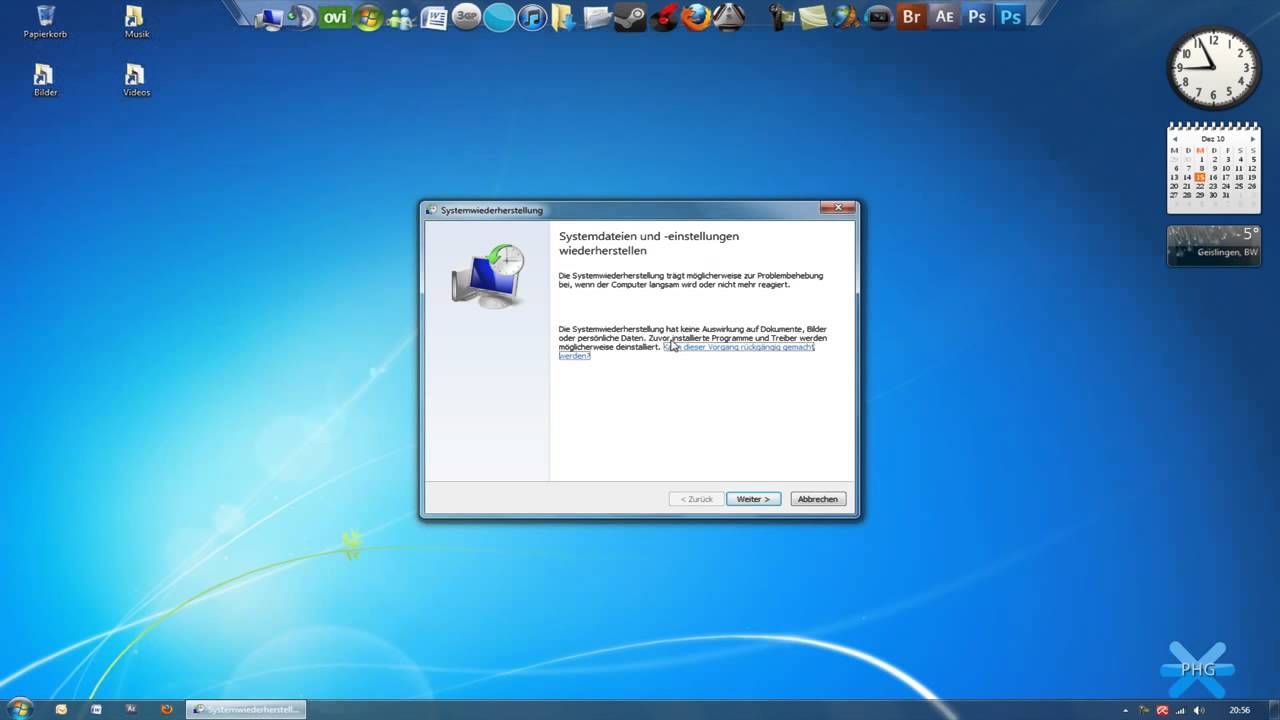Click the calendar gadget
Screen dimensions: 1280x720
pyautogui.click(x=1214, y=167)
